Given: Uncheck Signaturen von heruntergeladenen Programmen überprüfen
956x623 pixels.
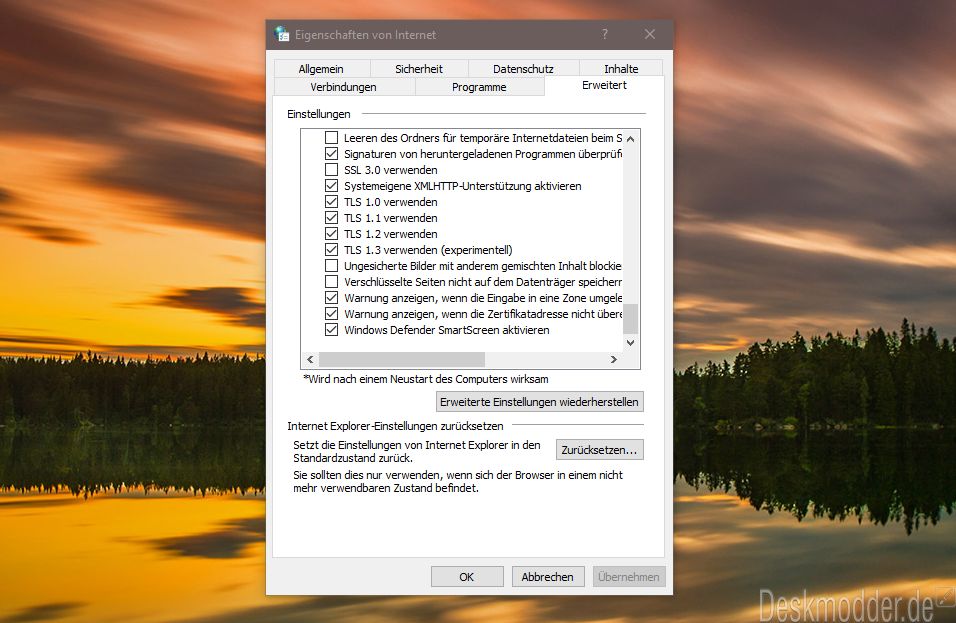Looking at the screenshot, I should (x=331, y=154).
